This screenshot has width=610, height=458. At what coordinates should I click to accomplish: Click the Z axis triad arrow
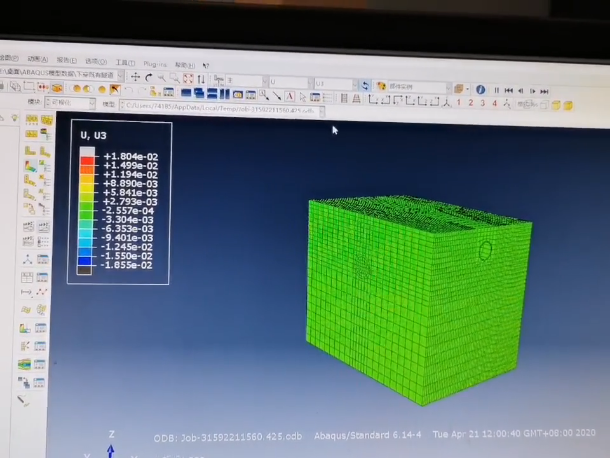(111, 451)
